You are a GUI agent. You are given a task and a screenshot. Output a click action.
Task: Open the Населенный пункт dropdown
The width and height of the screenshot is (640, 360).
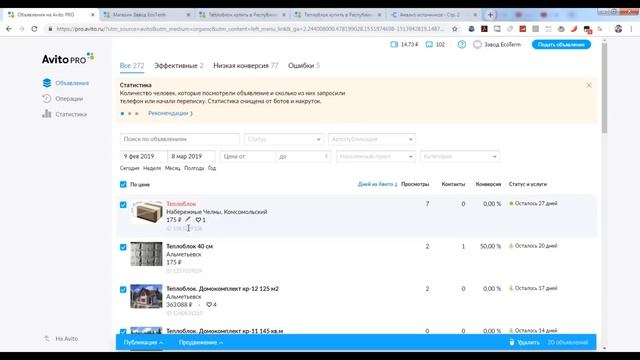coord(376,156)
